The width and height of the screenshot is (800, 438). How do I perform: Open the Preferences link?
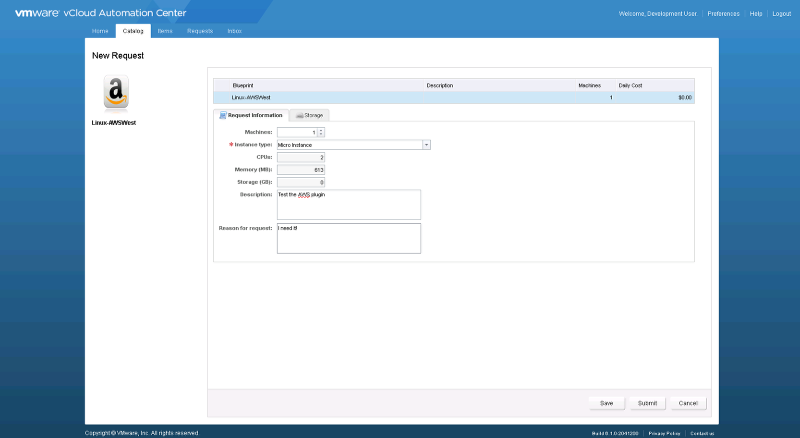723,14
